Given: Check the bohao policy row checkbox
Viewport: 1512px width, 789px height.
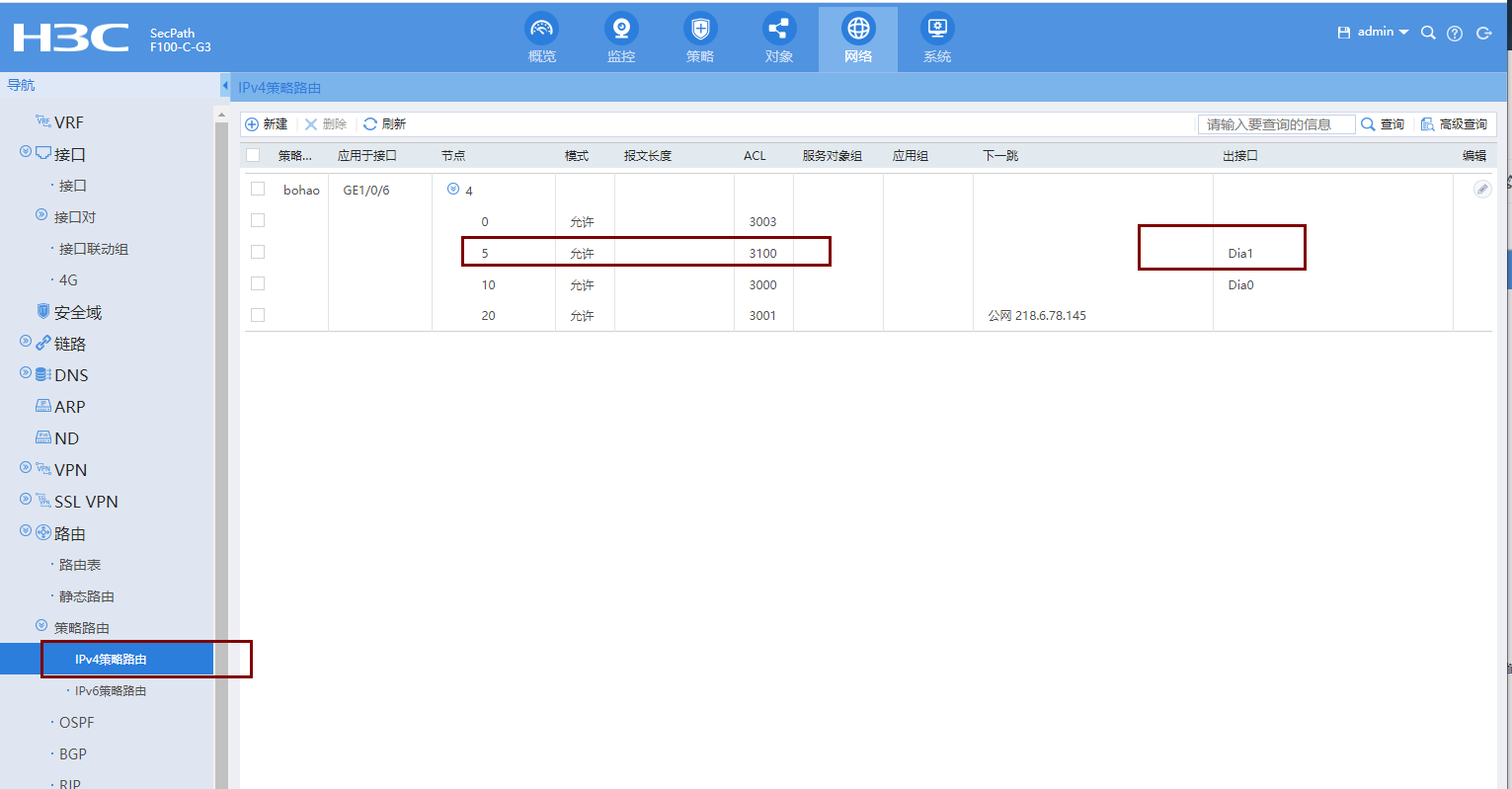Looking at the screenshot, I should [x=258, y=188].
